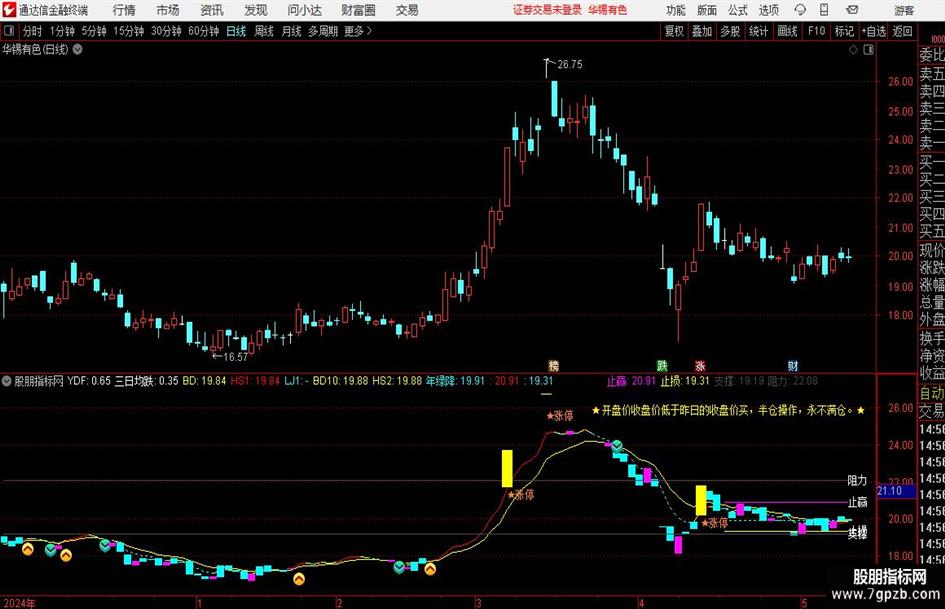Click the 26.75 high price label
945x609 pixels.
[x=570, y=65]
